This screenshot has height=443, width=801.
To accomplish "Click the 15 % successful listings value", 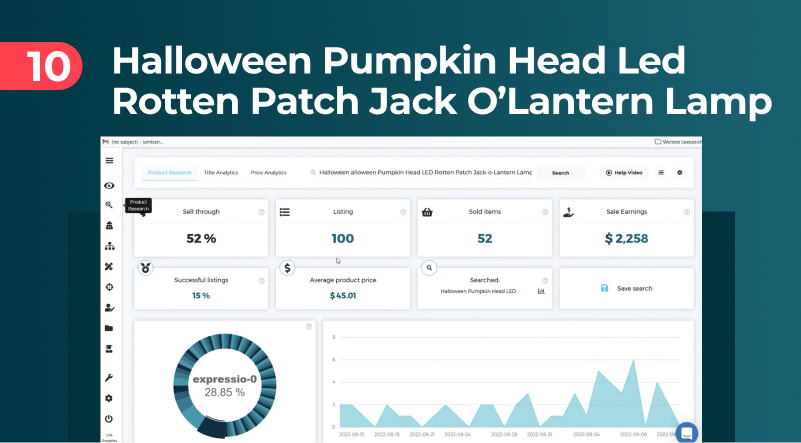I will 201,296.
